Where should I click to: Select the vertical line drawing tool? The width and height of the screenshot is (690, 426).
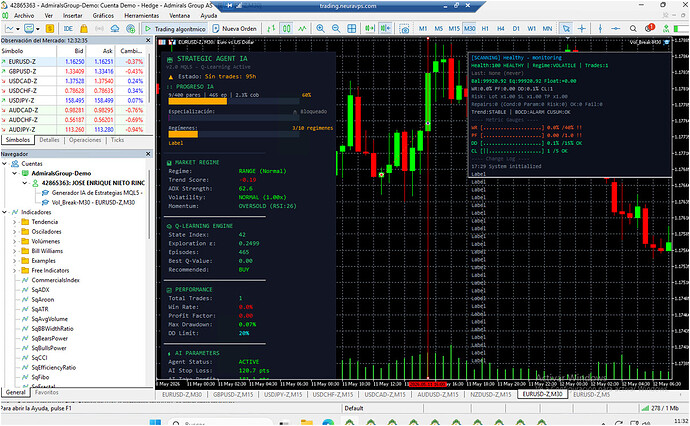600,29
